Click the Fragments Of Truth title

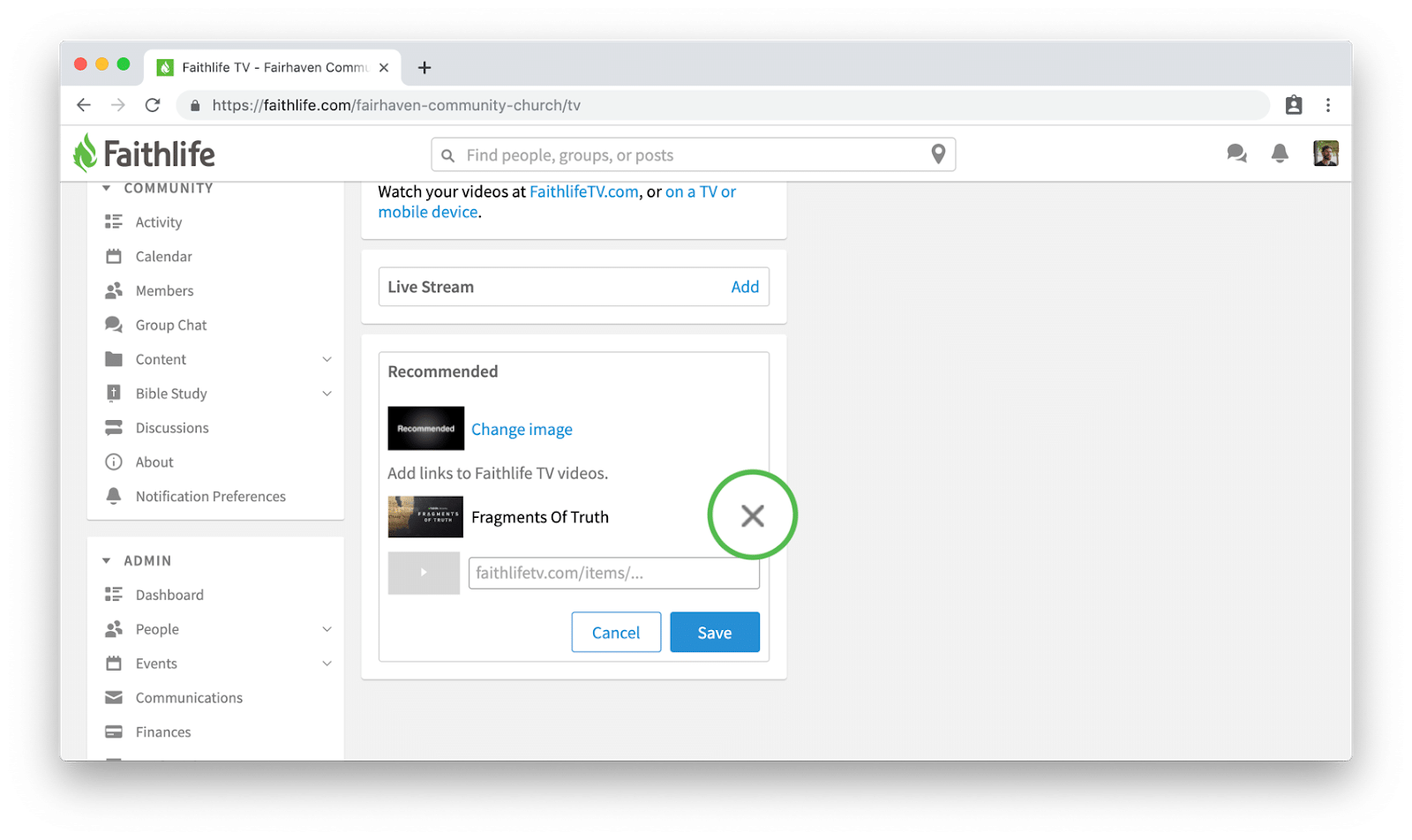point(540,517)
